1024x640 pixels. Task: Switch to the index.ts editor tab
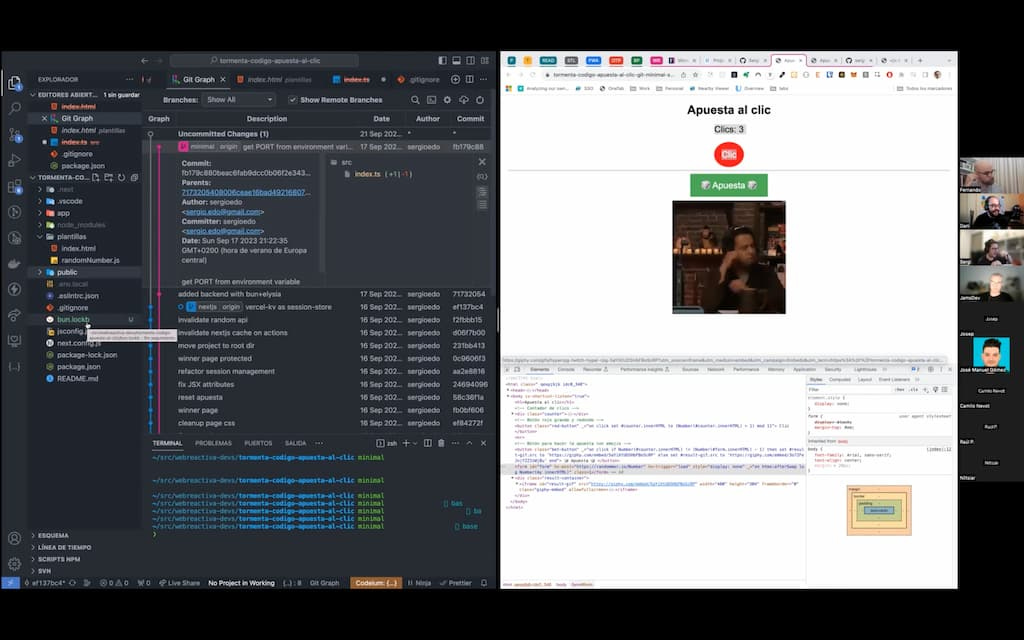(357, 79)
